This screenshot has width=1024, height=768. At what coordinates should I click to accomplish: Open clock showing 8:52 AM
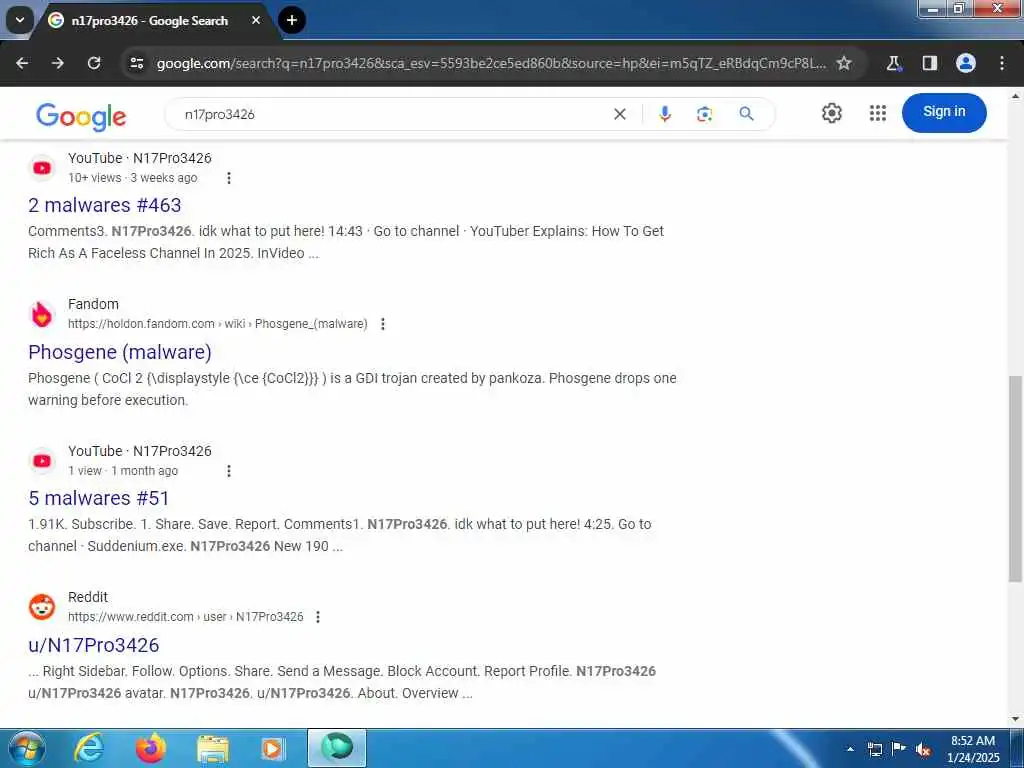point(973,749)
